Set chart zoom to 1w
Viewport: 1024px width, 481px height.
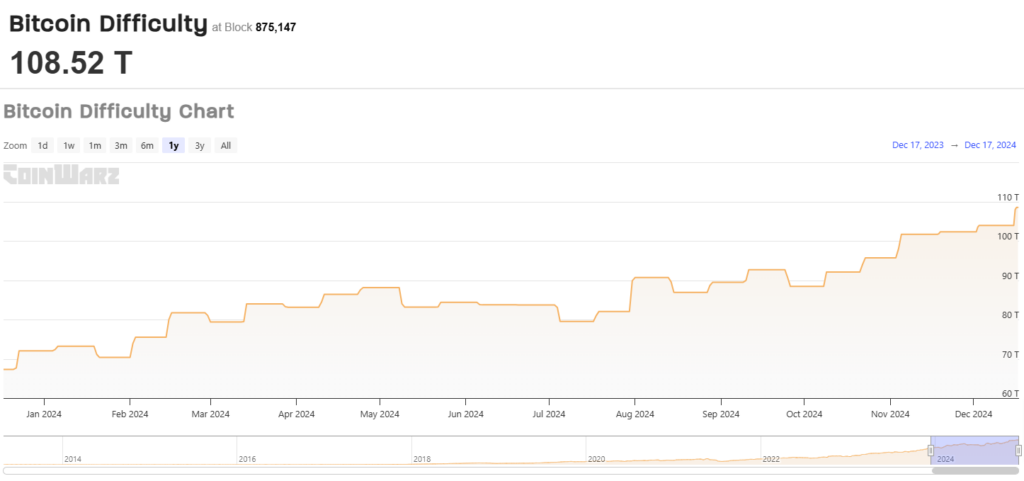click(x=69, y=146)
